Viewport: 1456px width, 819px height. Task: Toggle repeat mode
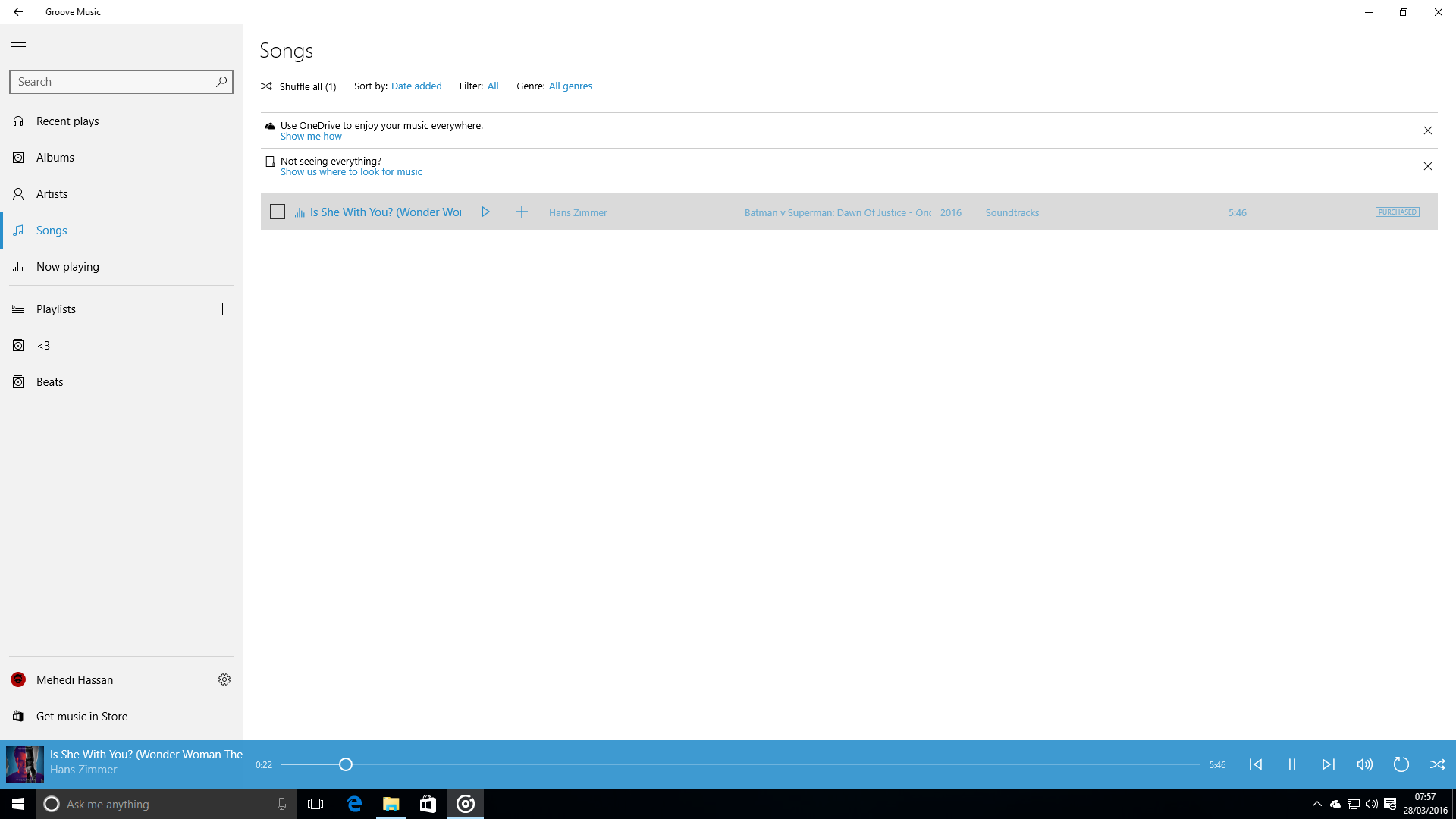coord(1401,764)
